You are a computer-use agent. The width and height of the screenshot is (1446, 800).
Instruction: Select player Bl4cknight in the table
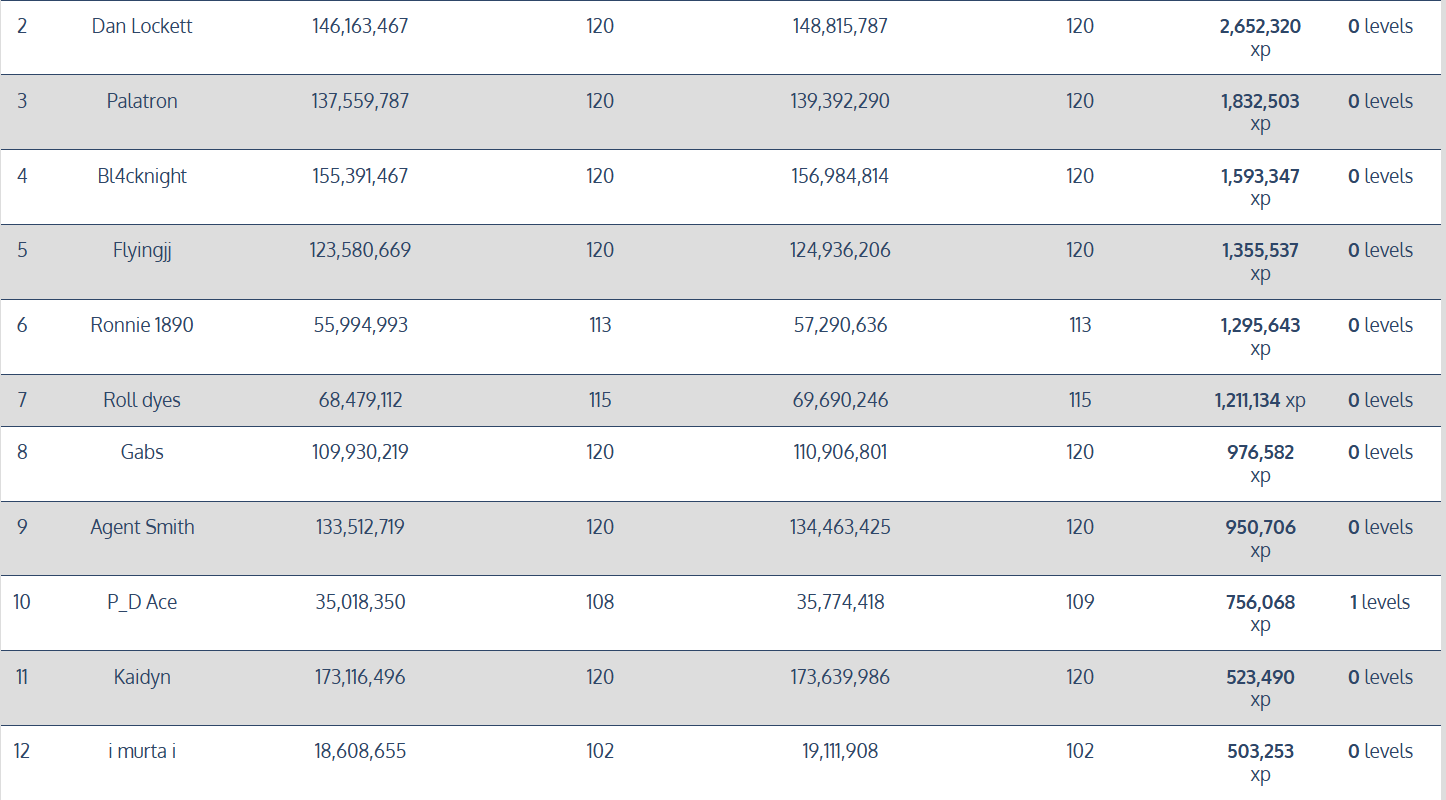pyautogui.click(x=142, y=177)
